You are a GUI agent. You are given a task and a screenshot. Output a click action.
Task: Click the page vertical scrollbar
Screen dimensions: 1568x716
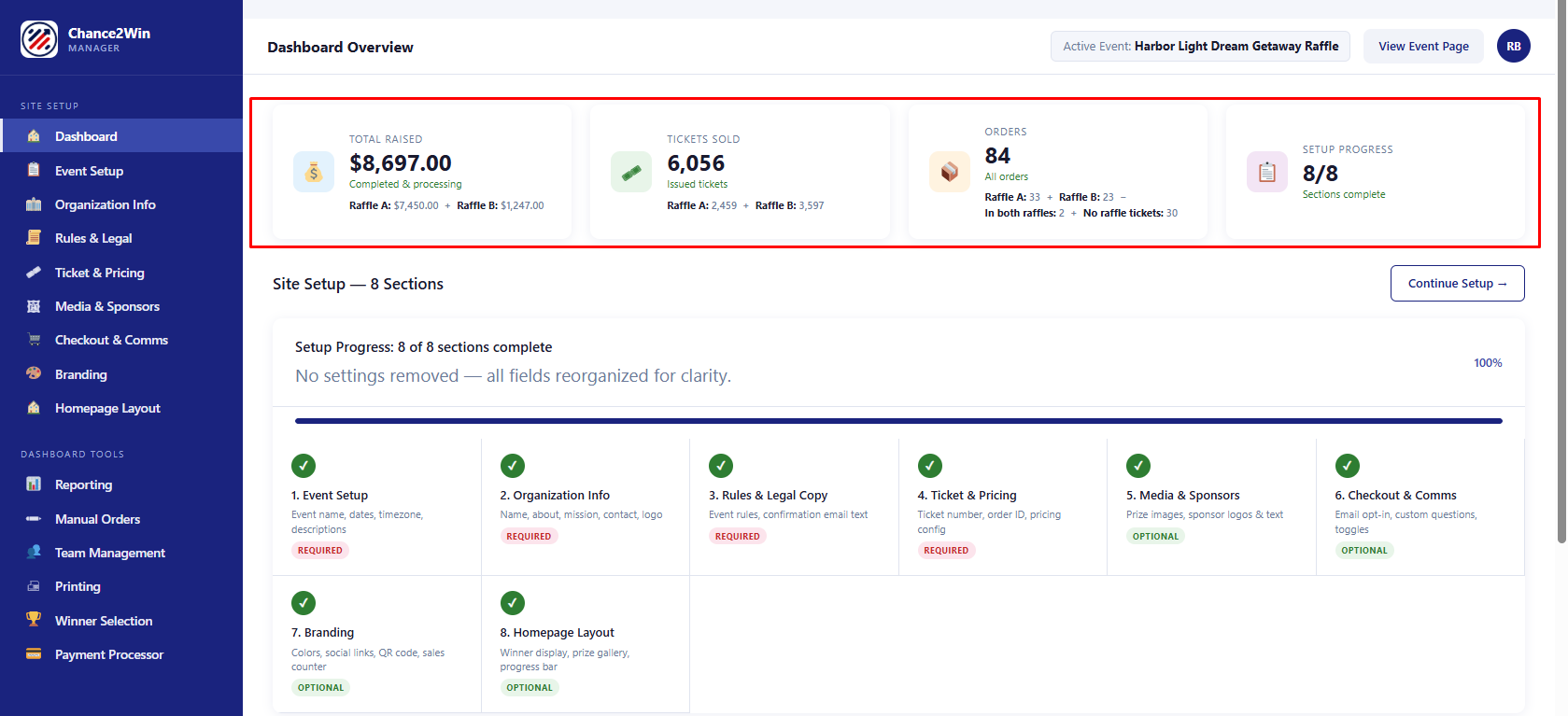[1561, 271]
